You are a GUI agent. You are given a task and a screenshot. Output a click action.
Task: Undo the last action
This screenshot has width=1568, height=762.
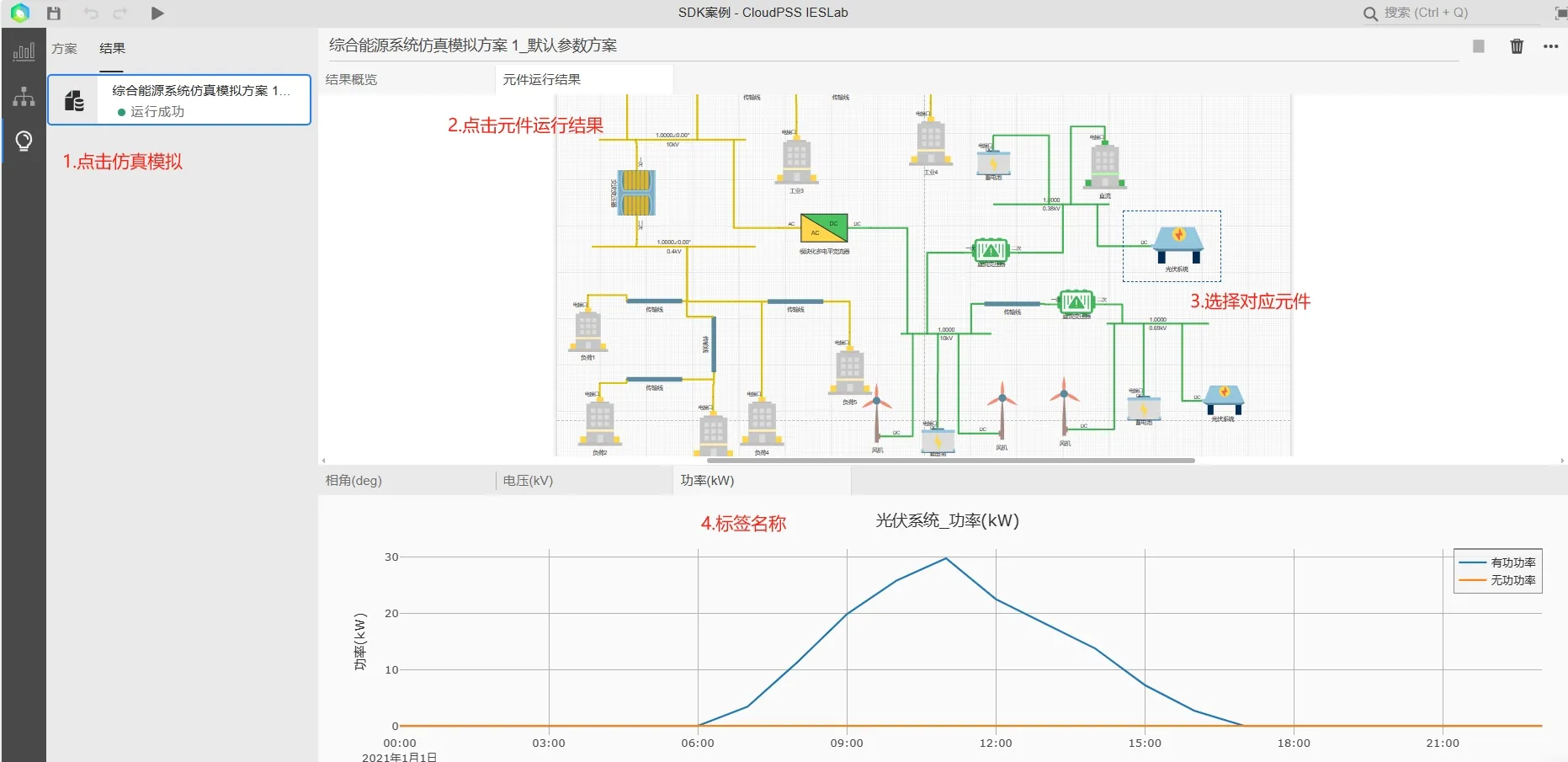coord(91,13)
